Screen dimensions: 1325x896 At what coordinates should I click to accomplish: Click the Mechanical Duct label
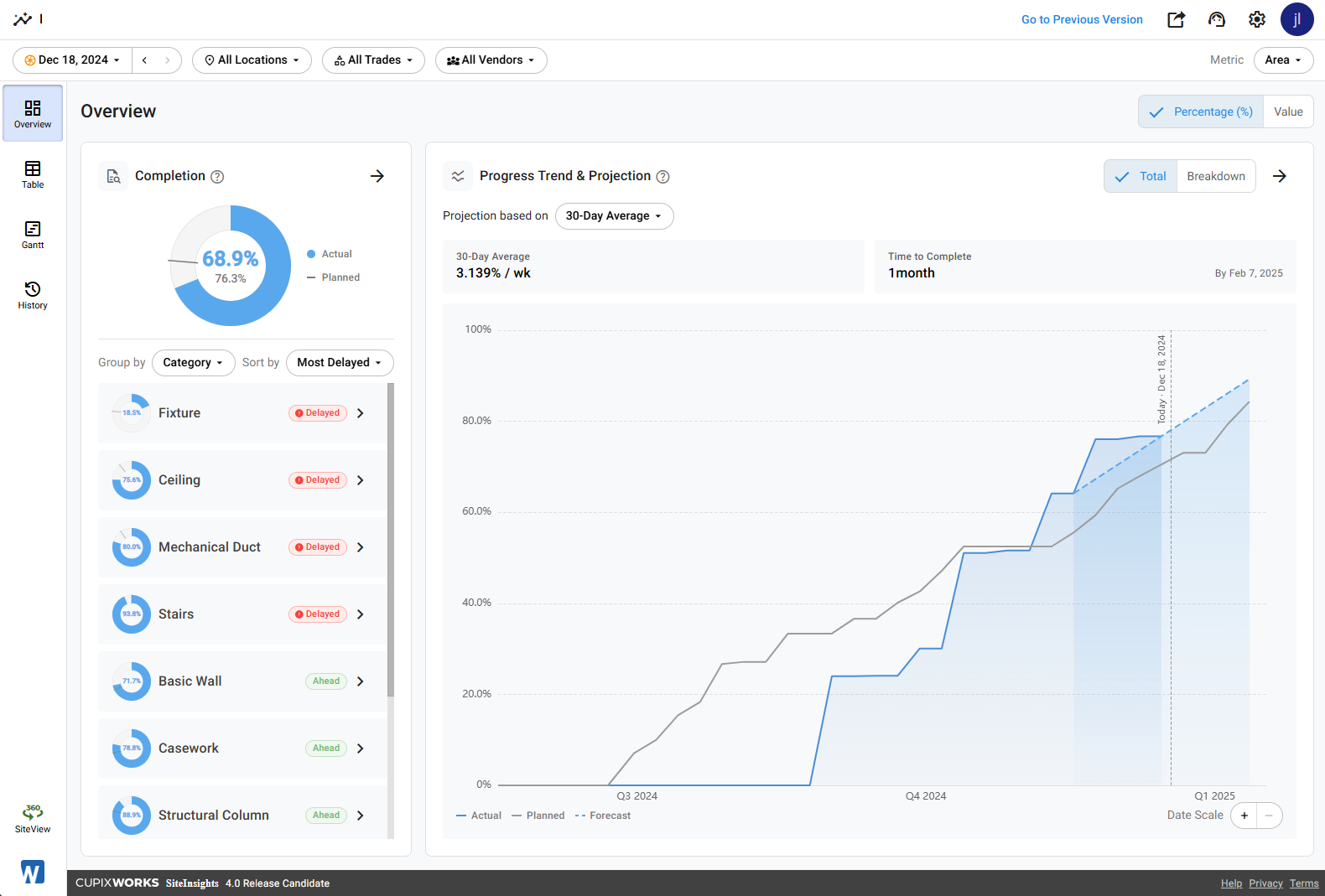[210, 547]
